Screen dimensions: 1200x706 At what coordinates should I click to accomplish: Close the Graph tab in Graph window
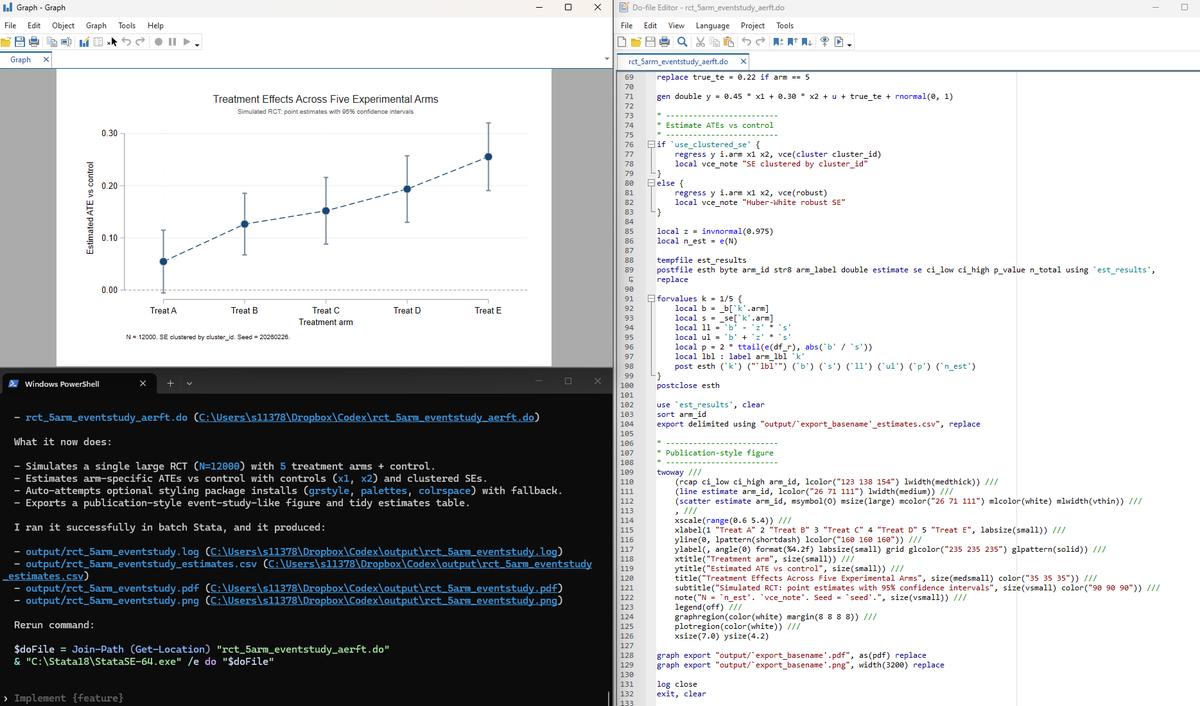point(46,60)
